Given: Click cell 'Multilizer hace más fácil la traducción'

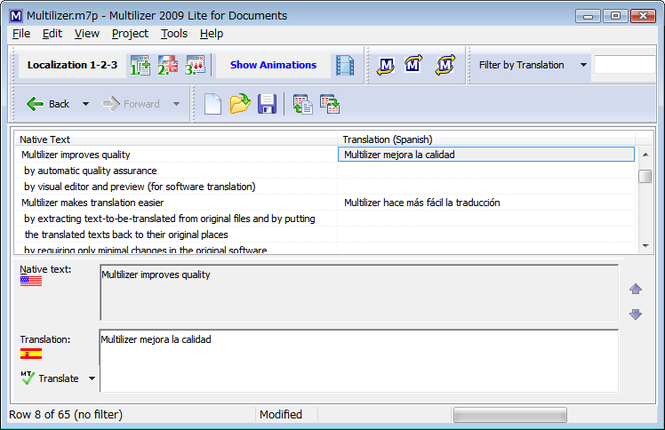Looking at the screenshot, I should [486, 203].
